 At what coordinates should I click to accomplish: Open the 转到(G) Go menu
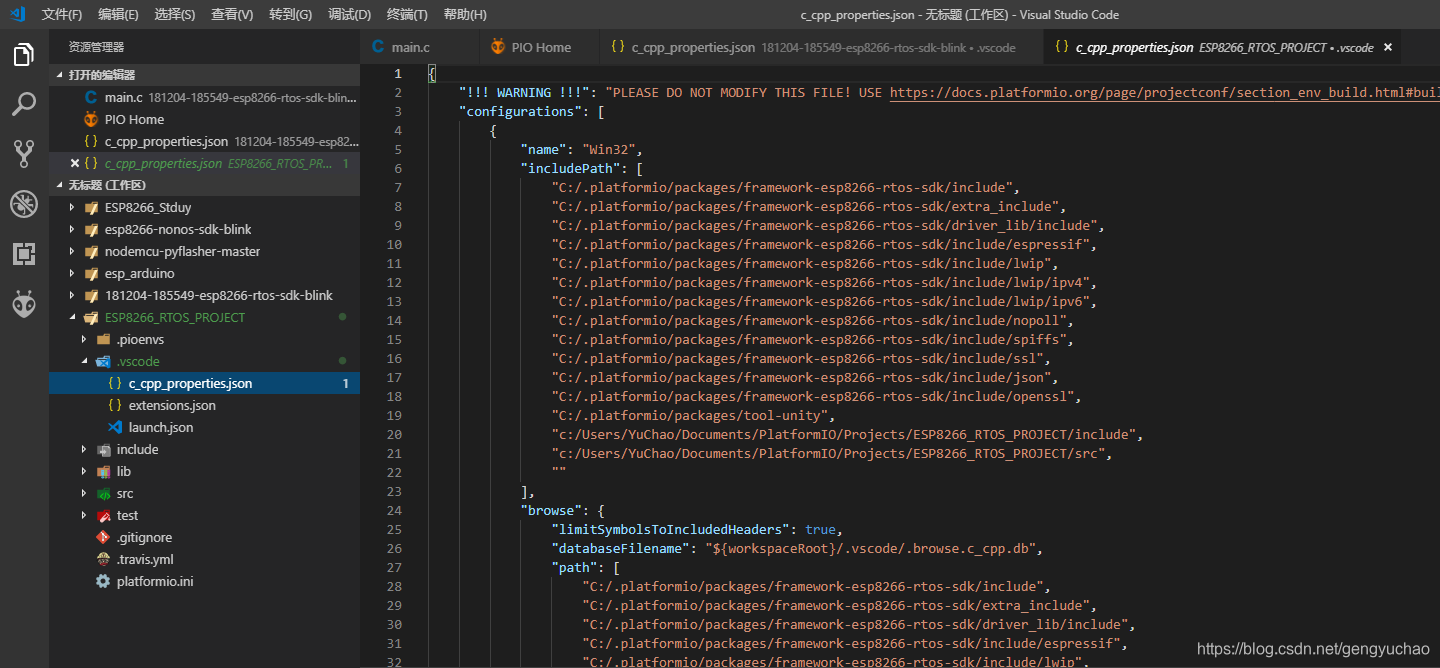coord(290,14)
